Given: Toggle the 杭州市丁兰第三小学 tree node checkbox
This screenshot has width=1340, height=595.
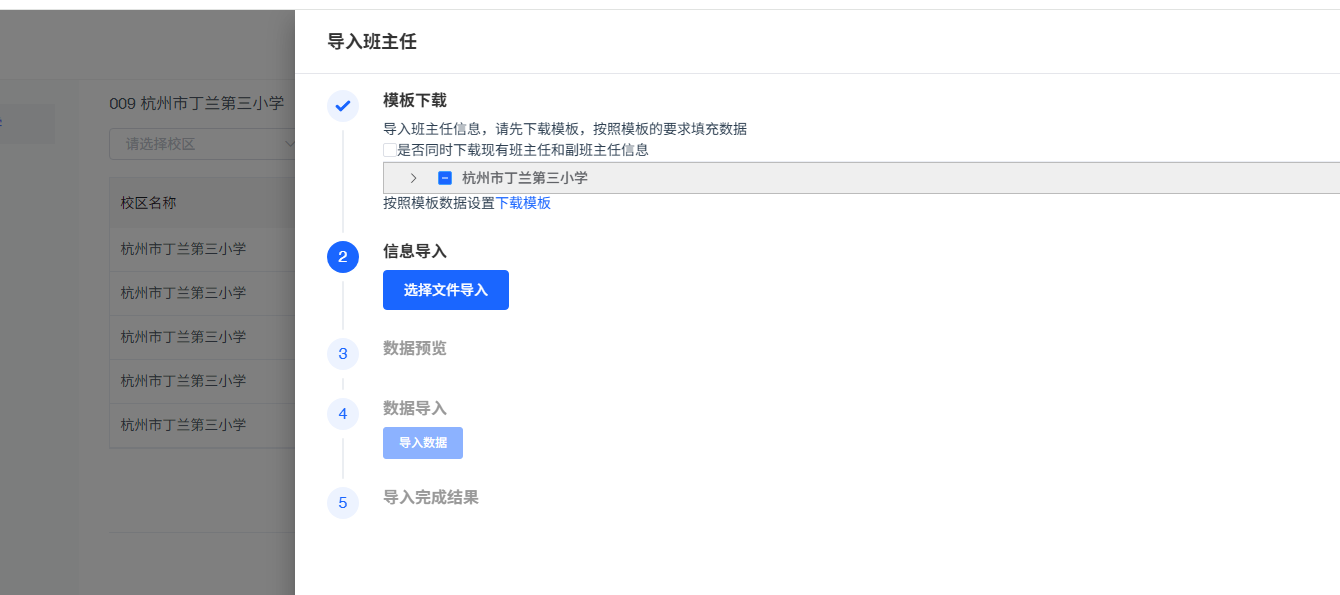Looking at the screenshot, I should [x=445, y=178].
